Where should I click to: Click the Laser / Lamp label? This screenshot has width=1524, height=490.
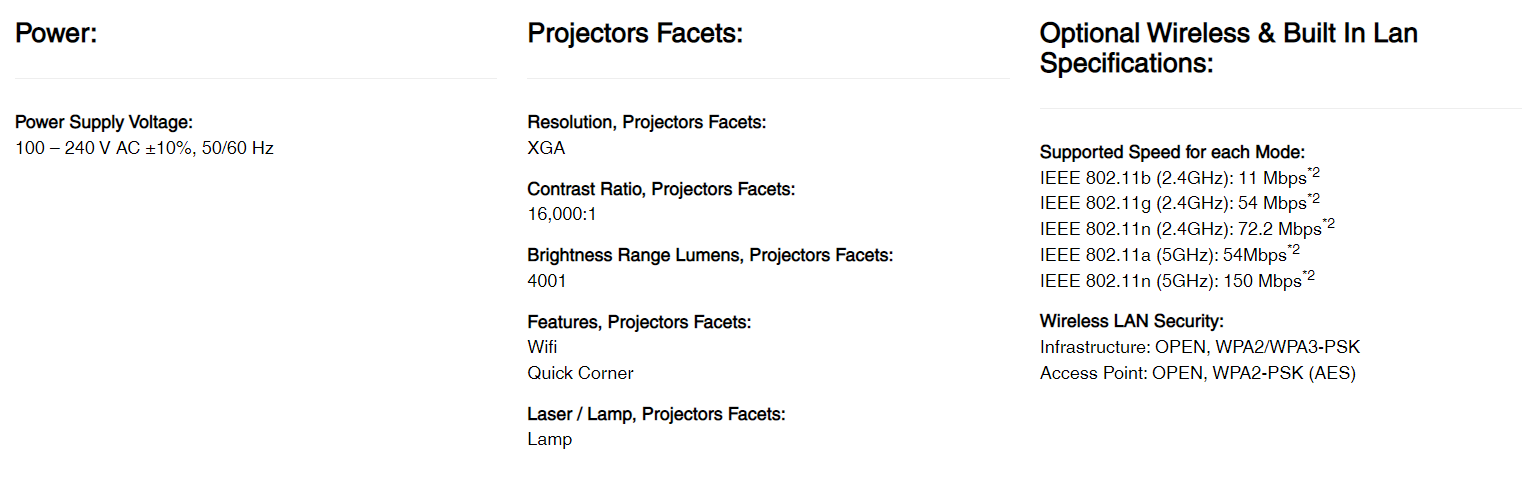pyautogui.click(x=656, y=414)
